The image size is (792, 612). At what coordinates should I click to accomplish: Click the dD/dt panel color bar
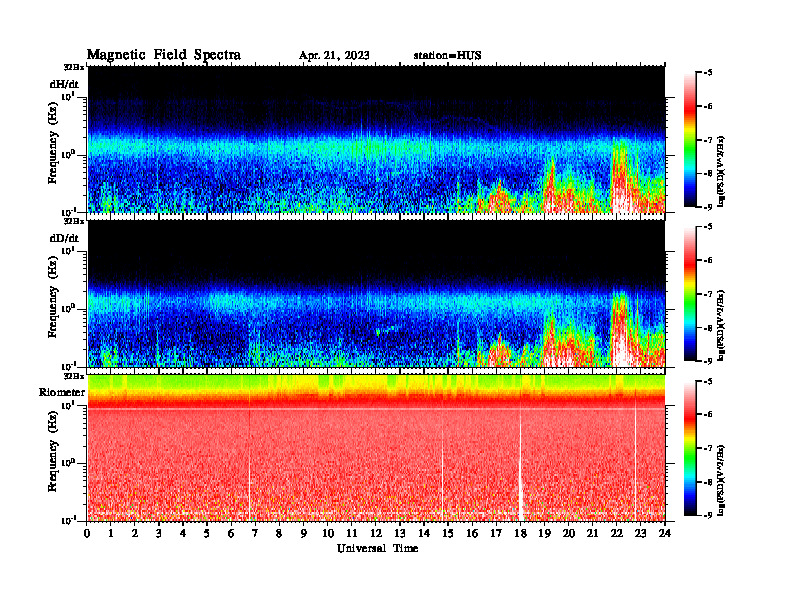point(690,294)
